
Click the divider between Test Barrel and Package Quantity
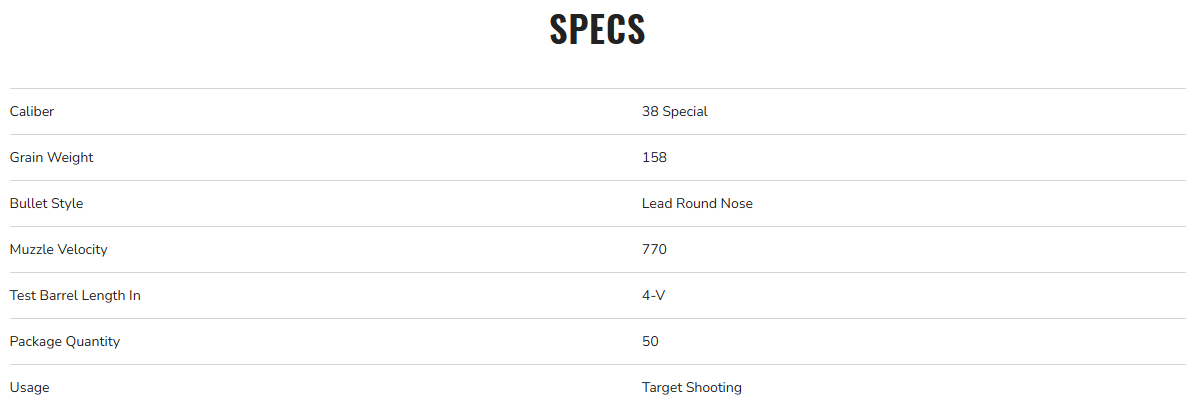pyautogui.click(x=597, y=319)
